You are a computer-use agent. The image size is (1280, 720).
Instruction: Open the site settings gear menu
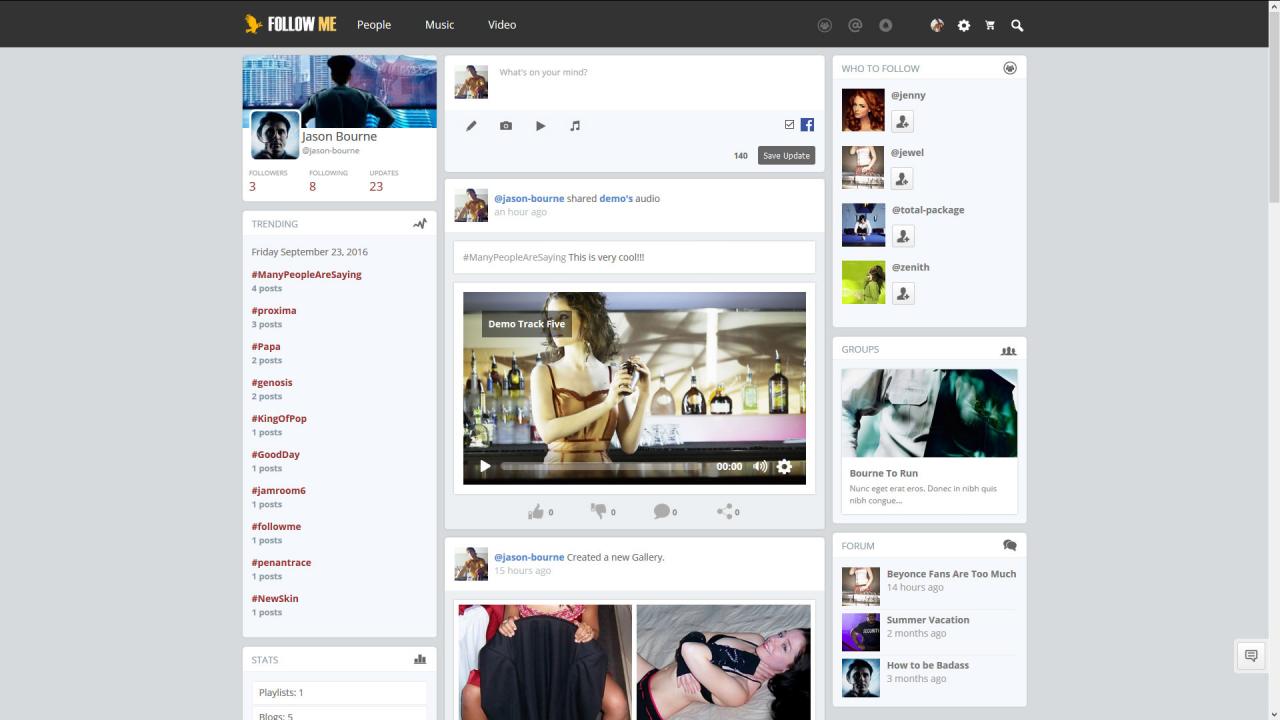964,25
